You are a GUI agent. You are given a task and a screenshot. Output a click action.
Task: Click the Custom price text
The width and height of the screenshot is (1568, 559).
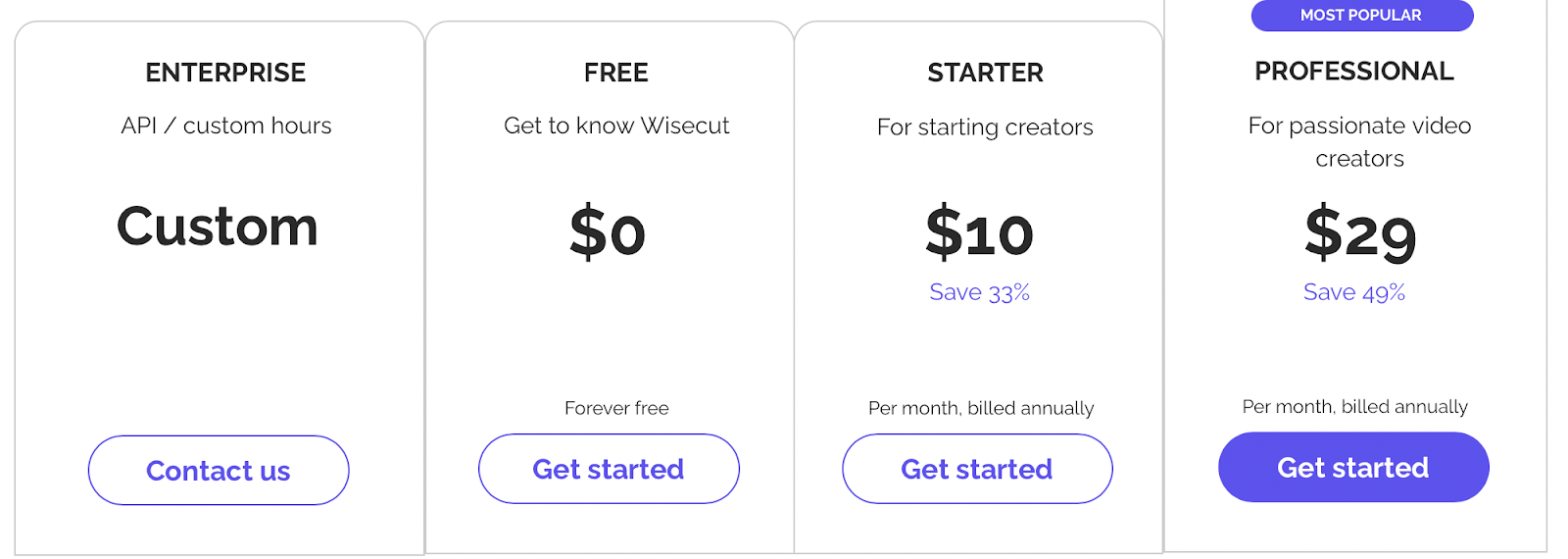pos(218,227)
